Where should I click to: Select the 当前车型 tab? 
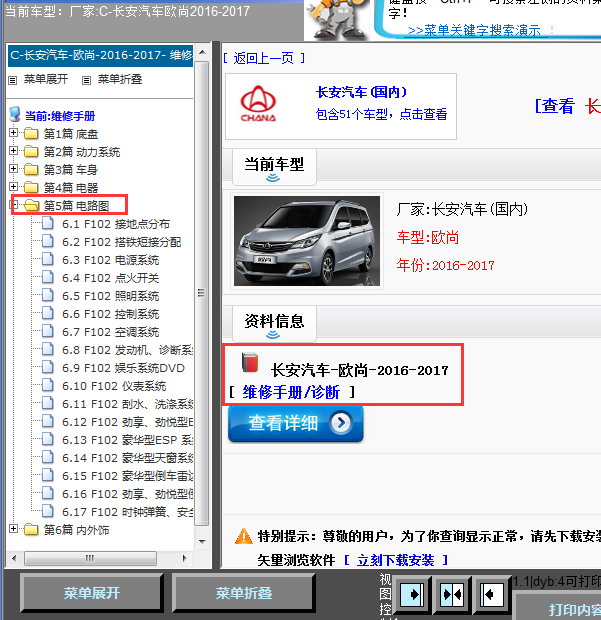274,166
